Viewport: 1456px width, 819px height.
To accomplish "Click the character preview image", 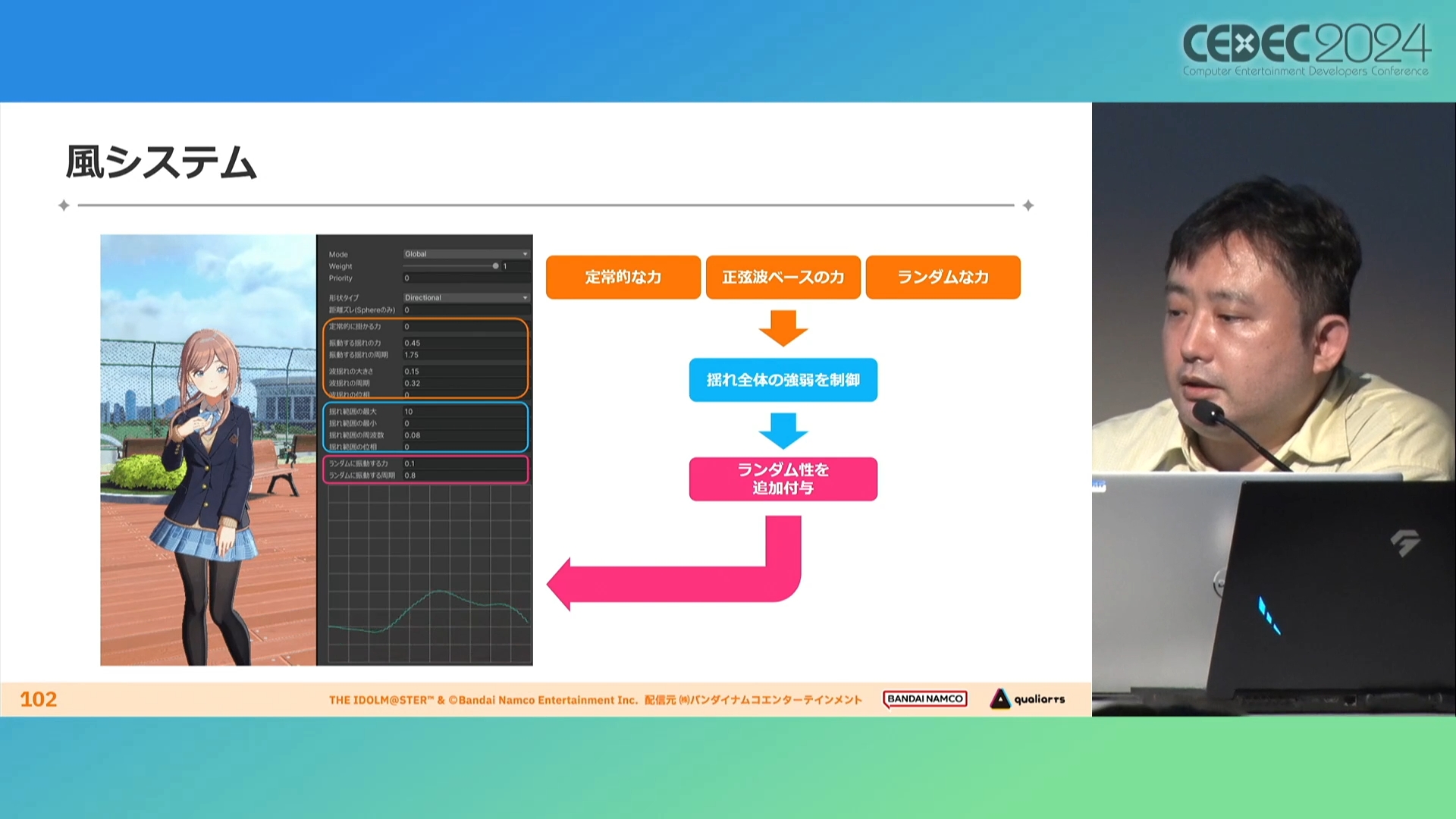I will click(x=208, y=450).
